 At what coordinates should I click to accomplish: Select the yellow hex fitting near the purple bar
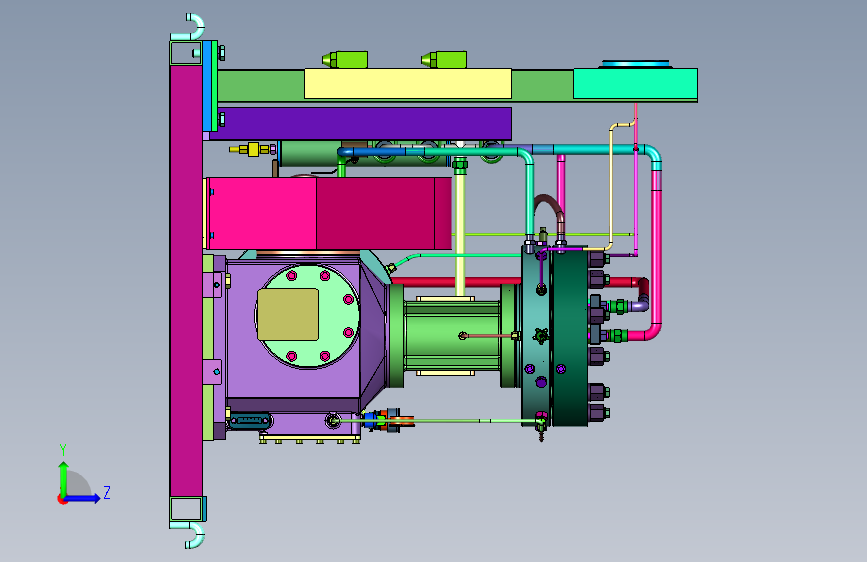coord(253,149)
